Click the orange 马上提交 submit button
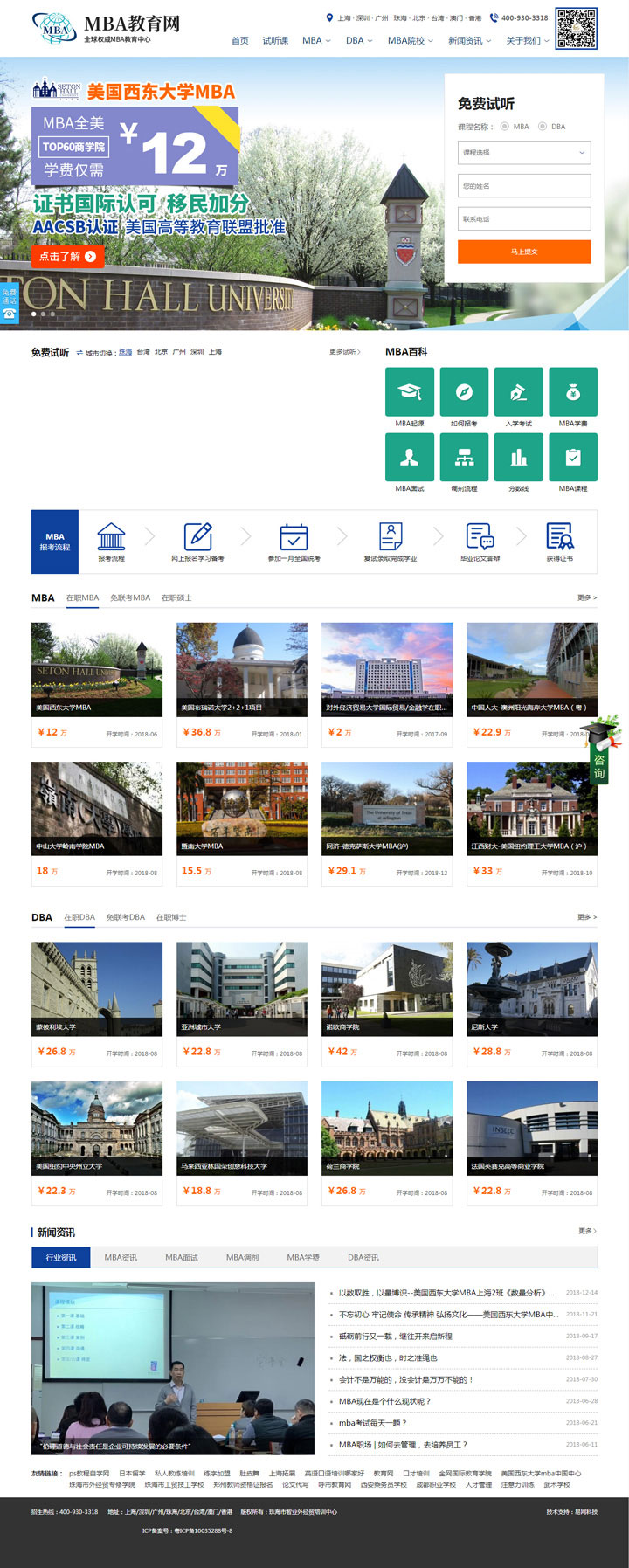Image resolution: width=629 pixels, height=1568 pixels. point(524,252)
